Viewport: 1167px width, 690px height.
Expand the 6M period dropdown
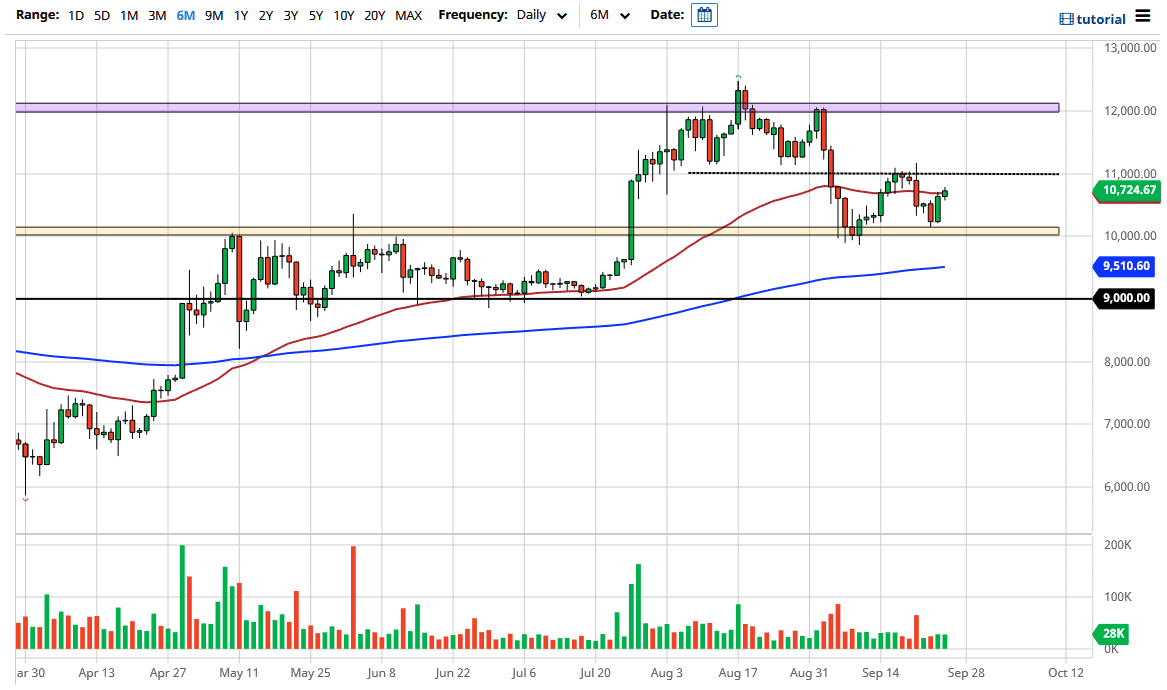tap(610, 15)
